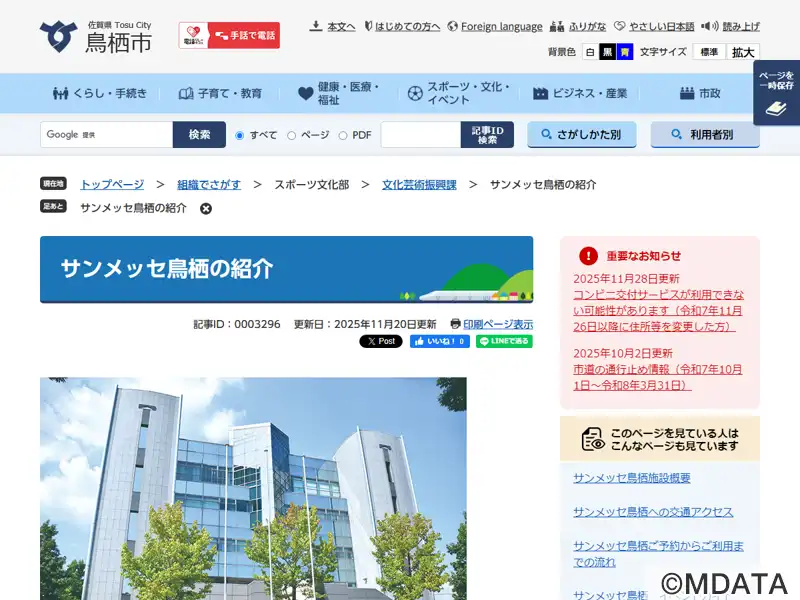Click the 現在地 breadcrumb label
800x600 pixels.
click(x=54, y=184)
